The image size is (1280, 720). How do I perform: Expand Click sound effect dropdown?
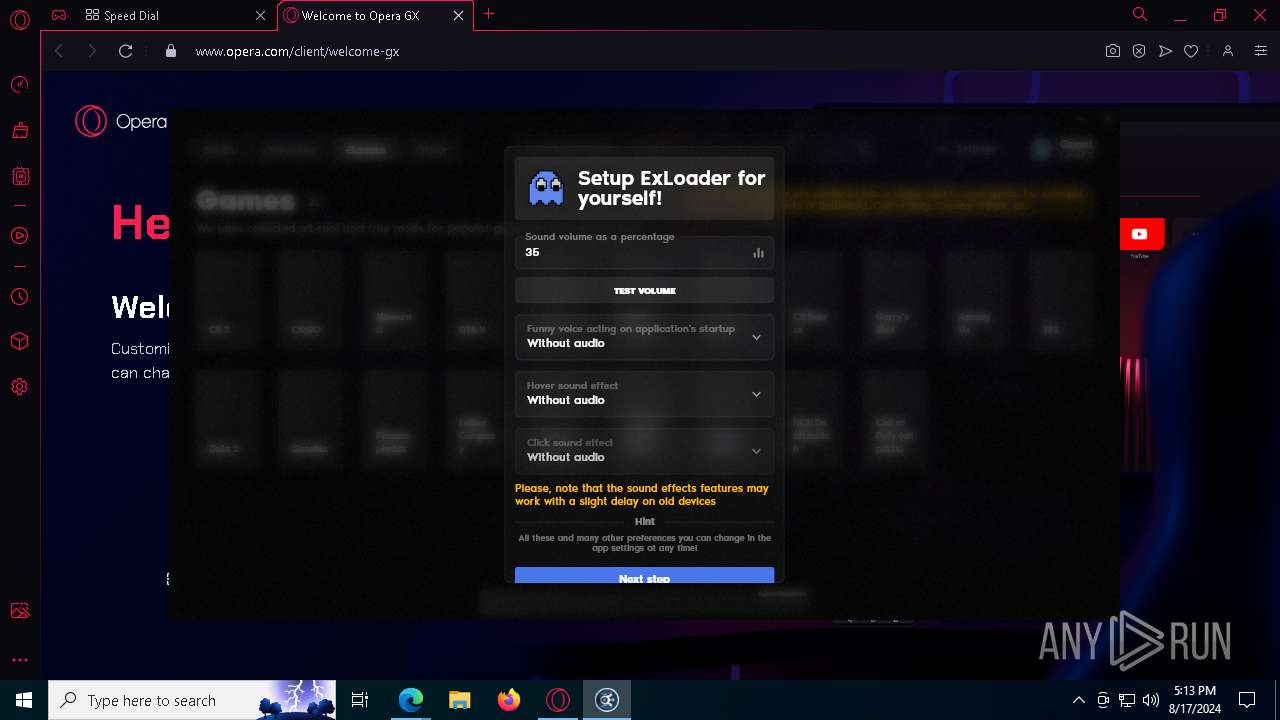(644, 451)
